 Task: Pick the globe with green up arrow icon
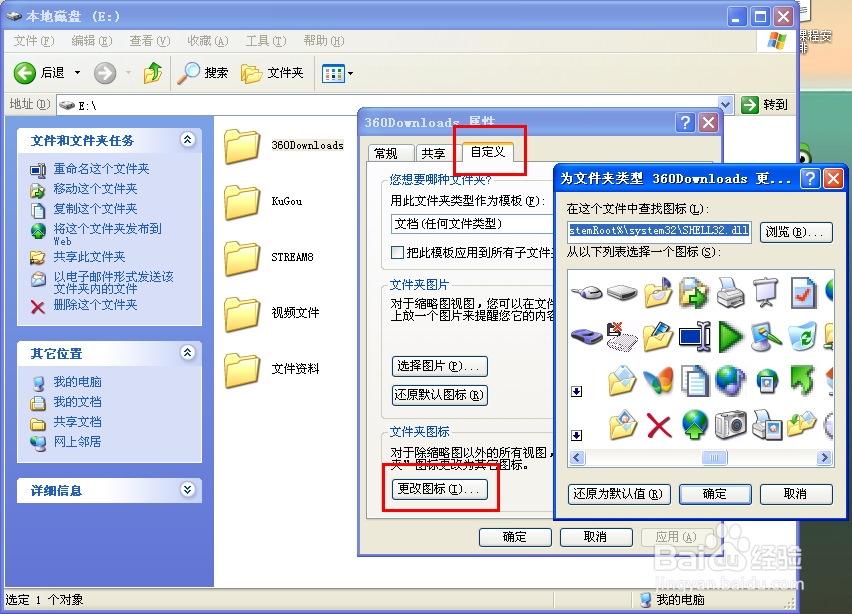[x=694, y=424]
